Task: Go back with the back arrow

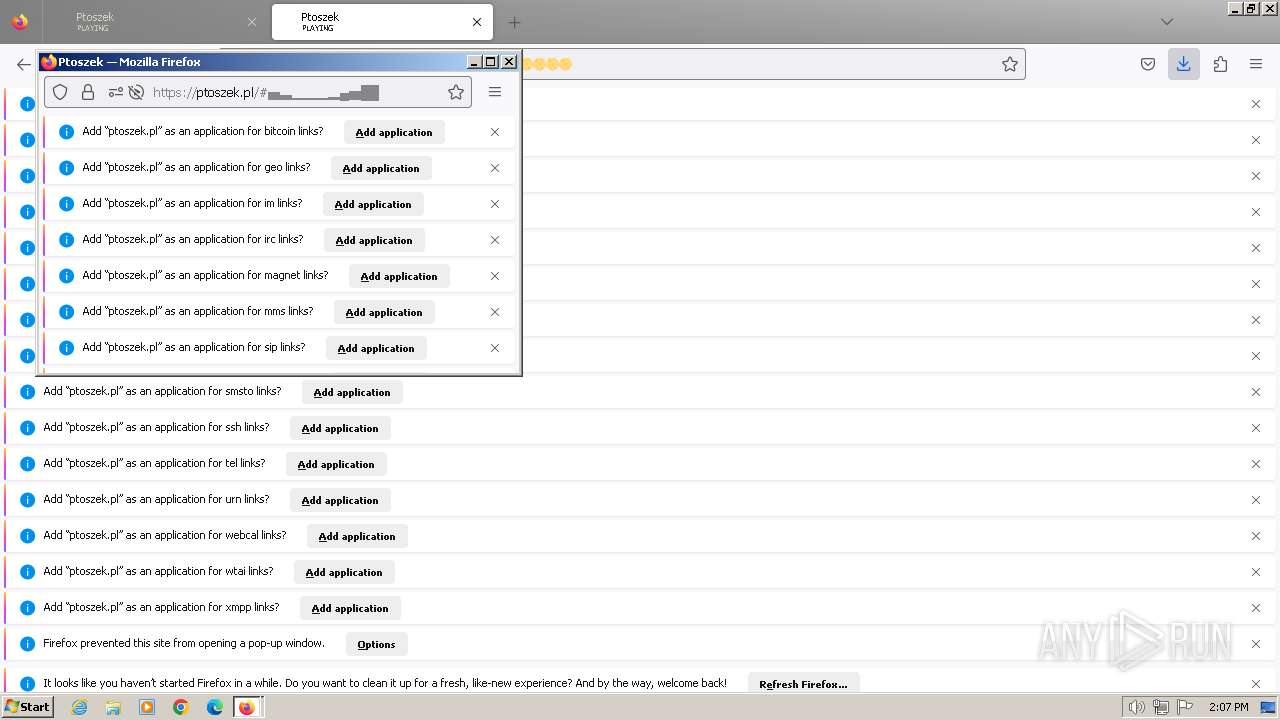Action: tap(24, 64)
